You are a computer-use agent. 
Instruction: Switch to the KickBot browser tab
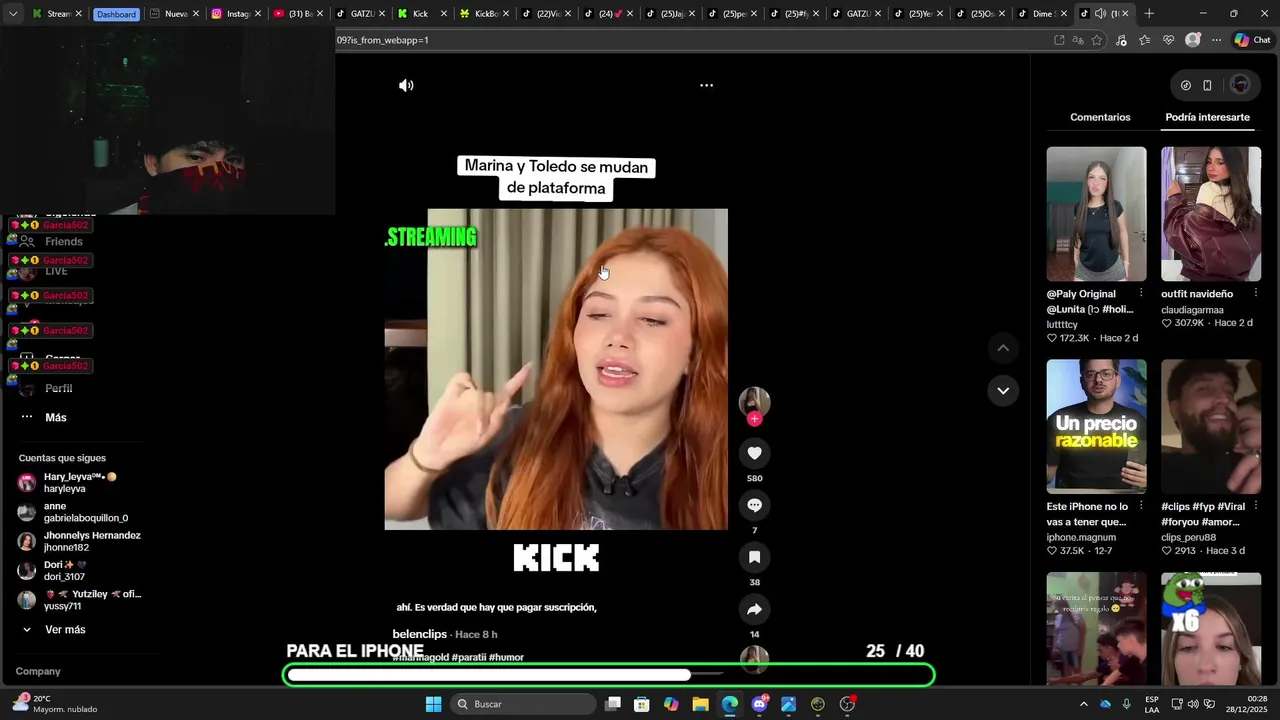(486, 14)
